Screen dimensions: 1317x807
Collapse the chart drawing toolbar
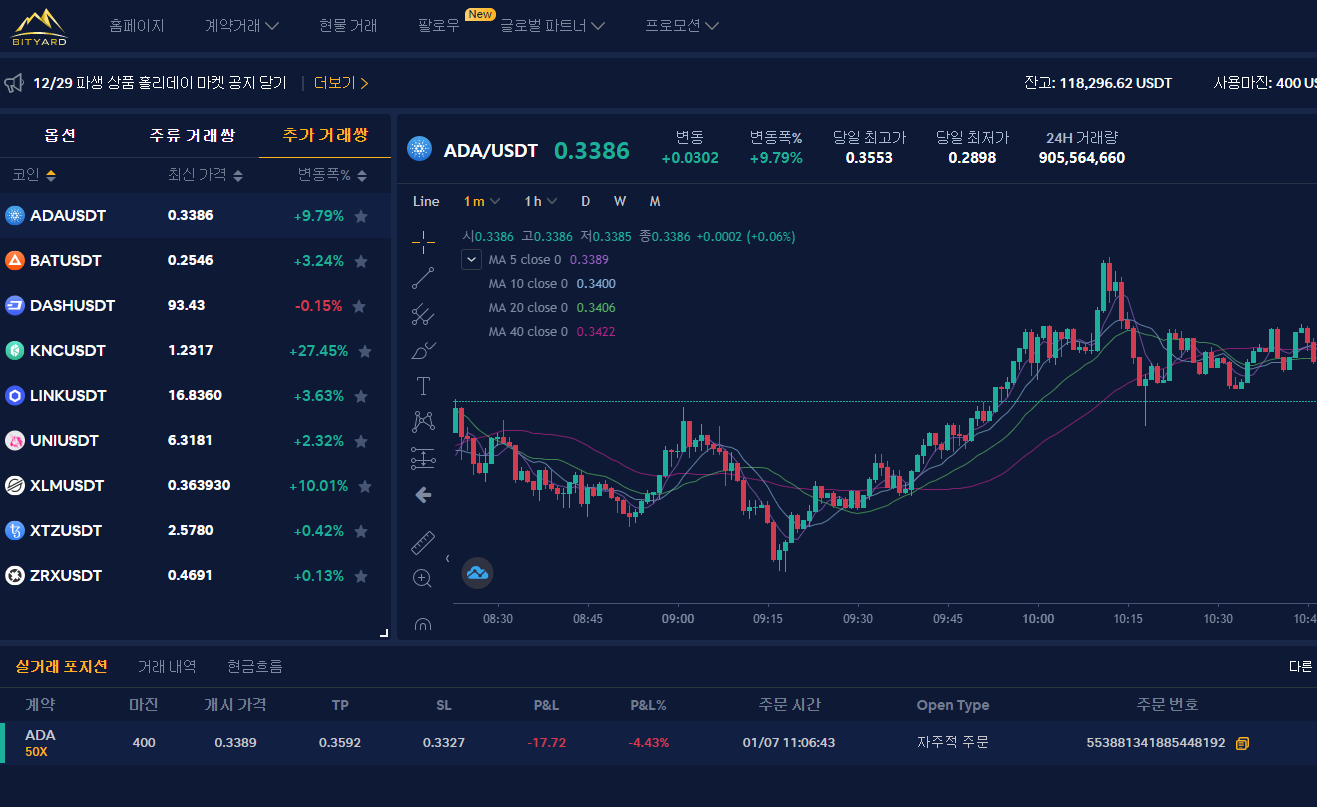click(447, 558)
